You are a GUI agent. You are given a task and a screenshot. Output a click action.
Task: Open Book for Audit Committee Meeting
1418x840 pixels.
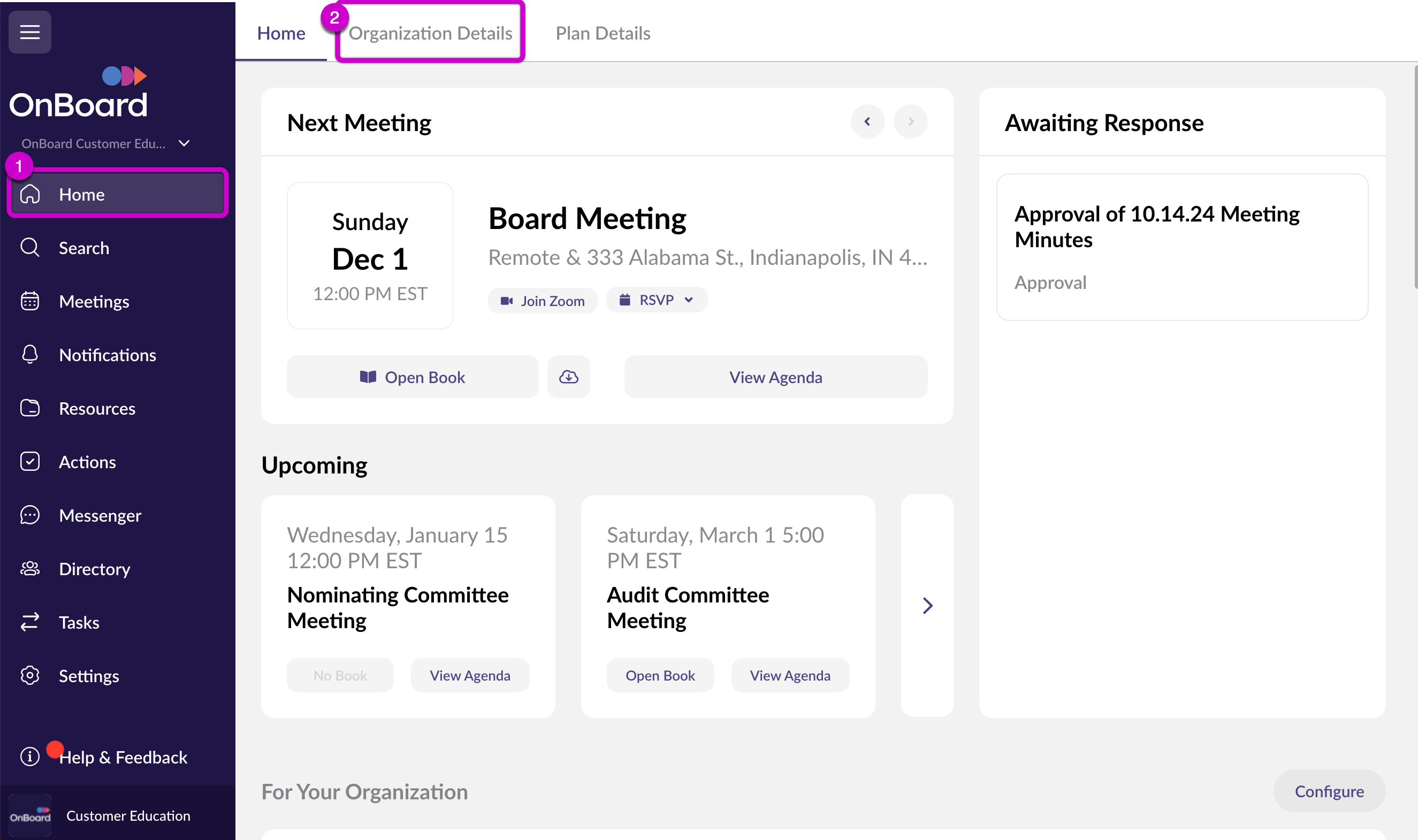point(660,675)
